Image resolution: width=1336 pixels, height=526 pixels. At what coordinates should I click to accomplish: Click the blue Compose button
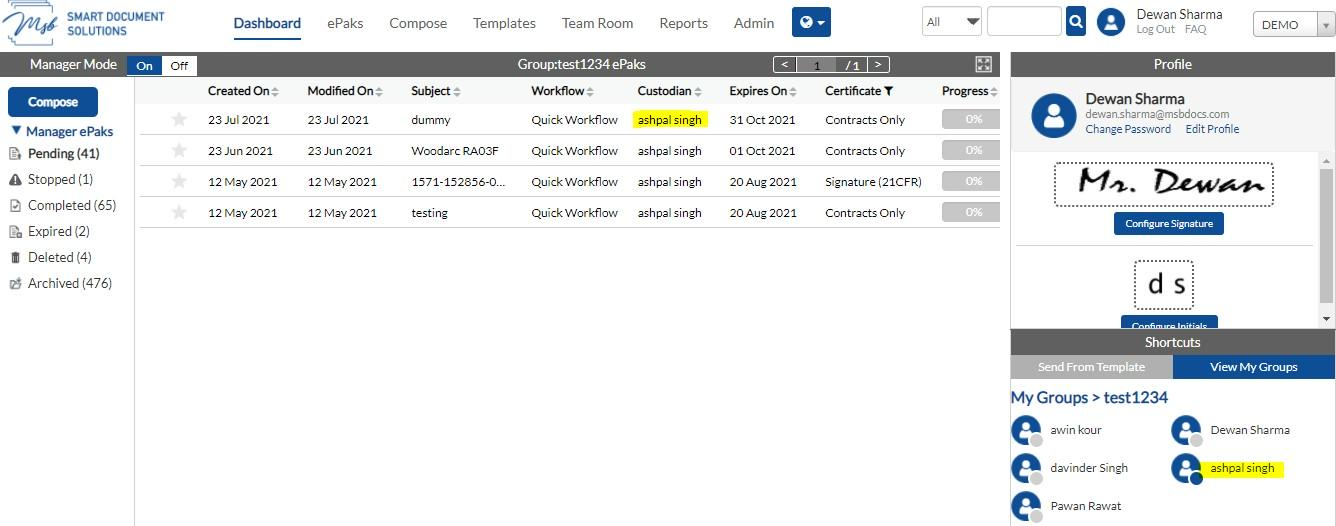pyautogui.click(x=53, y=102)
